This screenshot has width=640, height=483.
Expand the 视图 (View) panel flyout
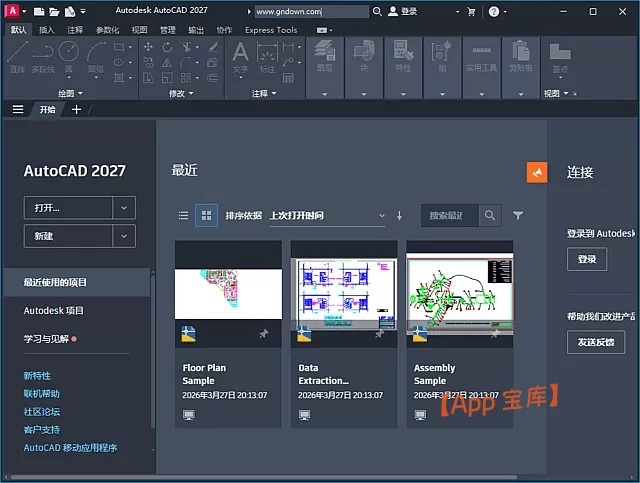coord(556,93)
